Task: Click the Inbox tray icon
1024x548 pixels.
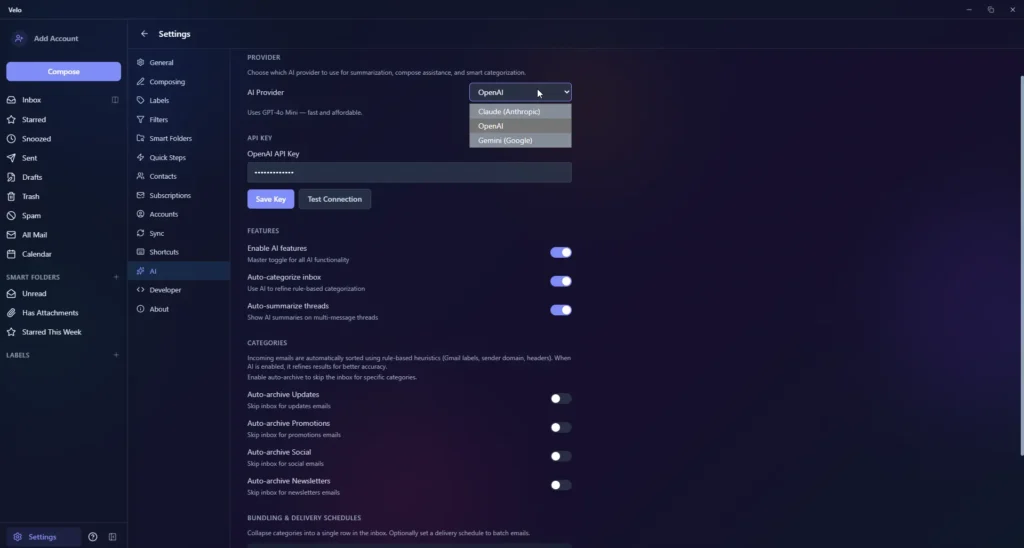Action: click(x=11, y=100)
